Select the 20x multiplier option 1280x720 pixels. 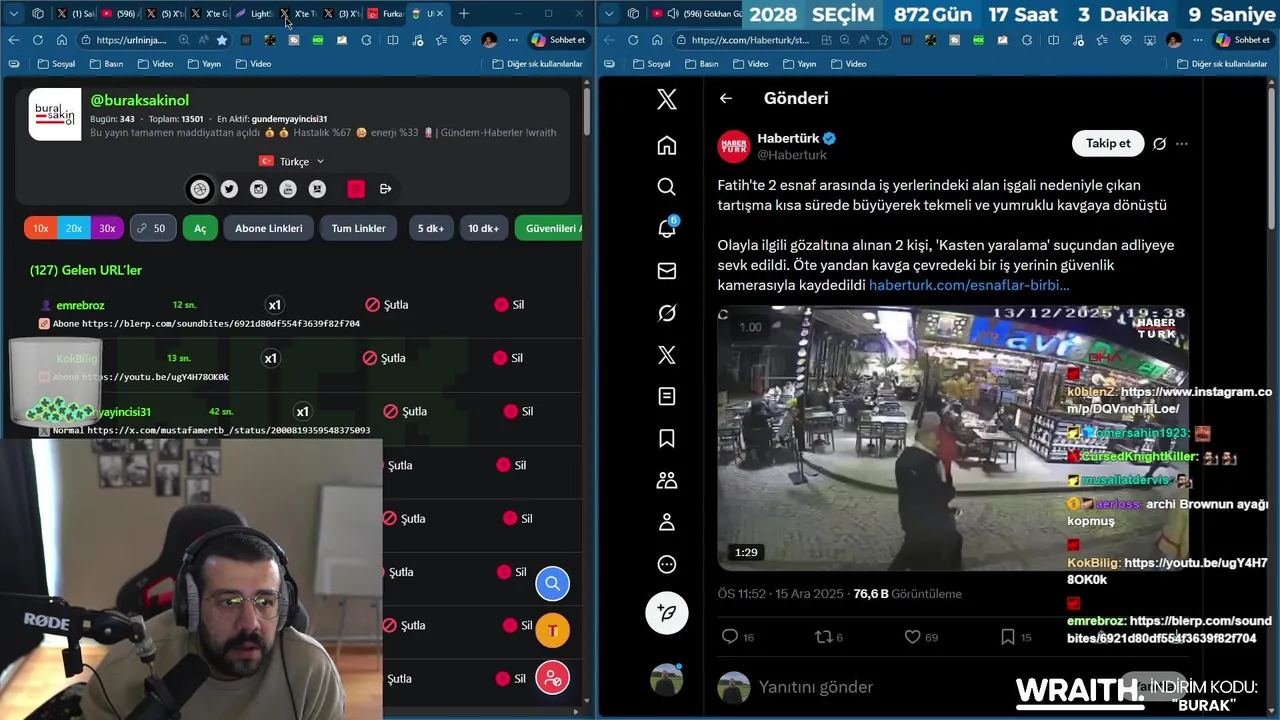[74, 228]
